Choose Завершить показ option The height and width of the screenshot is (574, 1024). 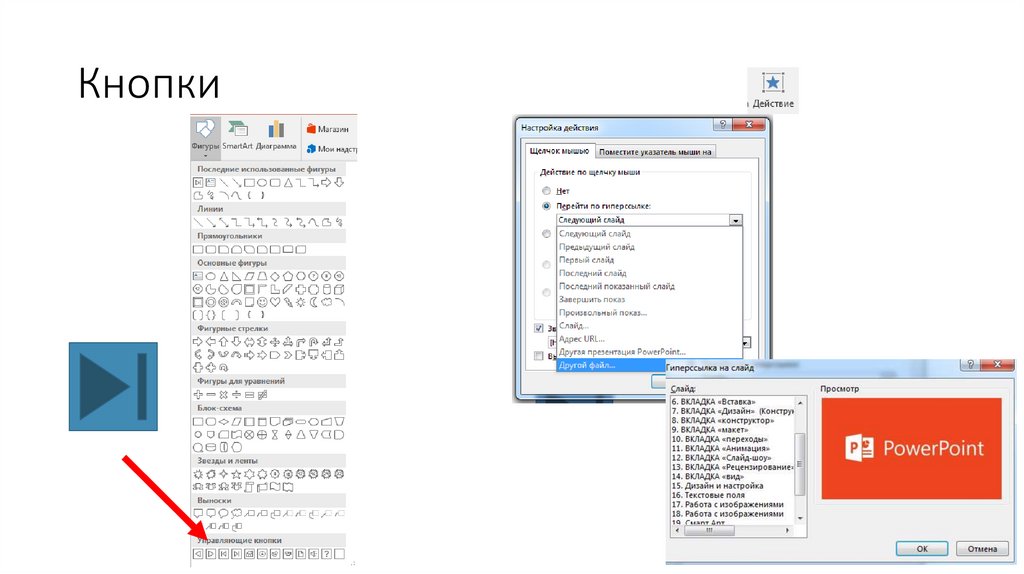pyautogui.click(x=650, y=299)
